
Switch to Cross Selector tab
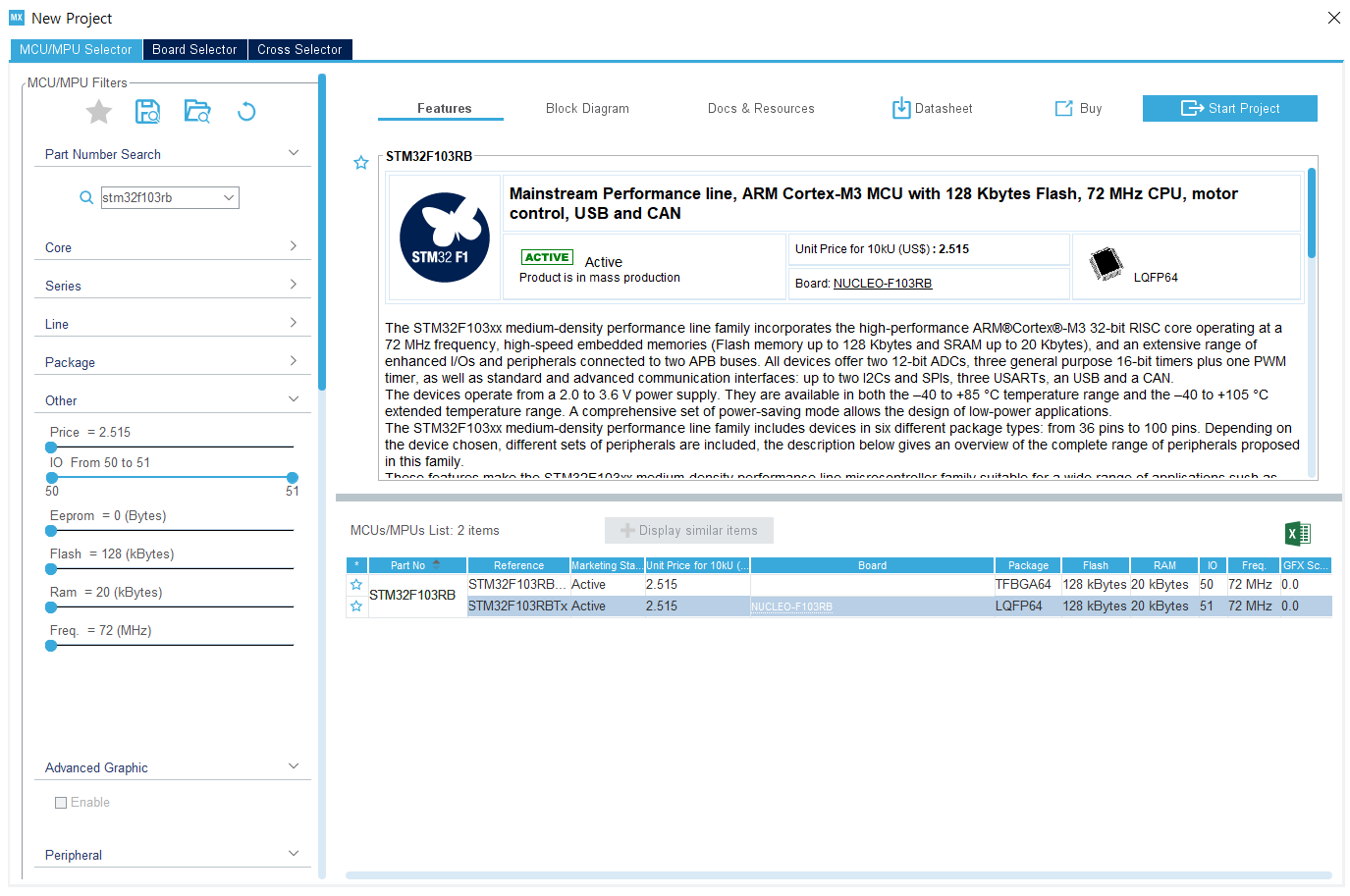(299, 49)
